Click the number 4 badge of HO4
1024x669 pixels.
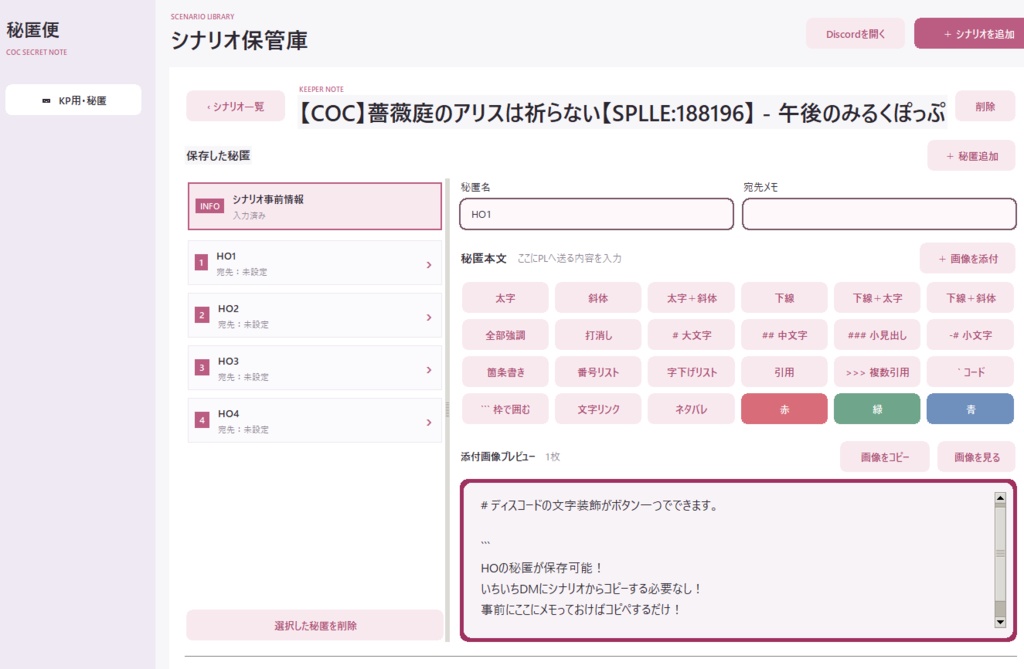click(202, 420)
